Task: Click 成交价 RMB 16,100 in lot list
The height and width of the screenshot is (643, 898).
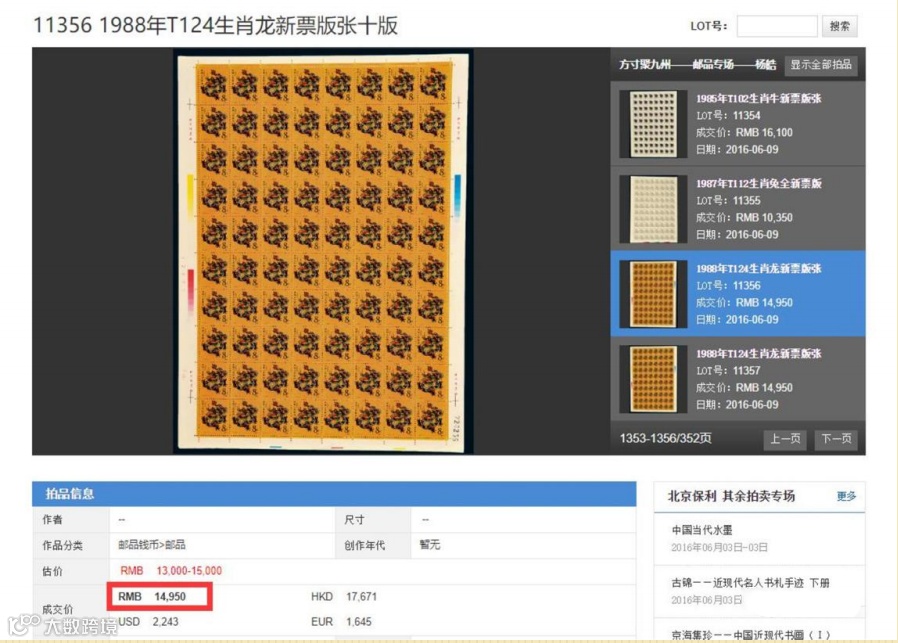Action: [744, 133]
